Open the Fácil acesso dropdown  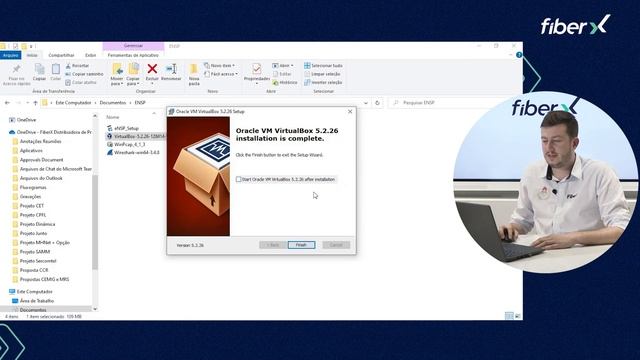click(x=221, y=74)
